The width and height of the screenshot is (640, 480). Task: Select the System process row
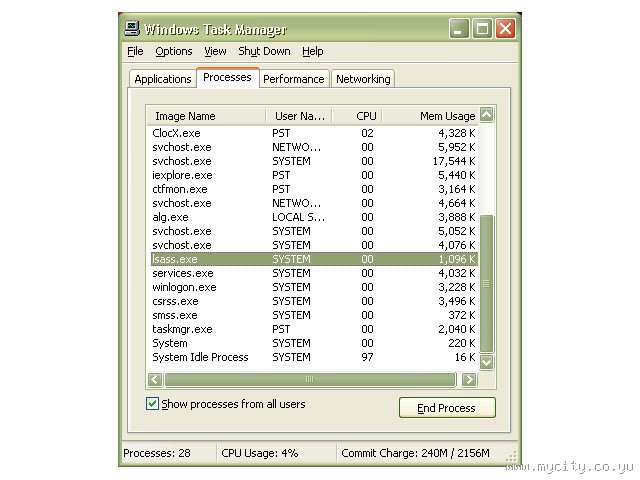[x=313, y=343]
